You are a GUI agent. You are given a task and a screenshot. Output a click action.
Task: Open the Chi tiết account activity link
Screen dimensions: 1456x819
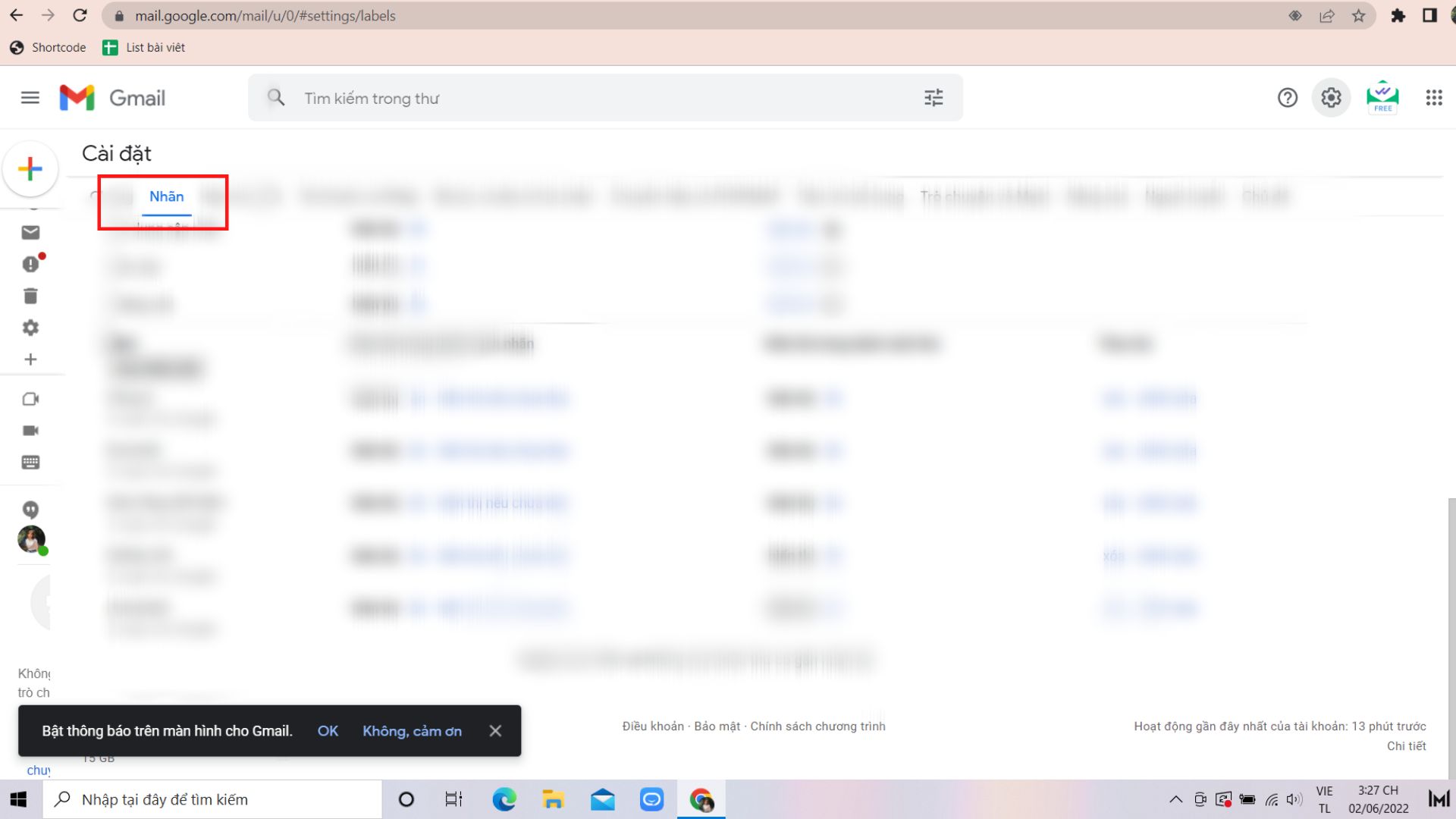pos(1406,746)
